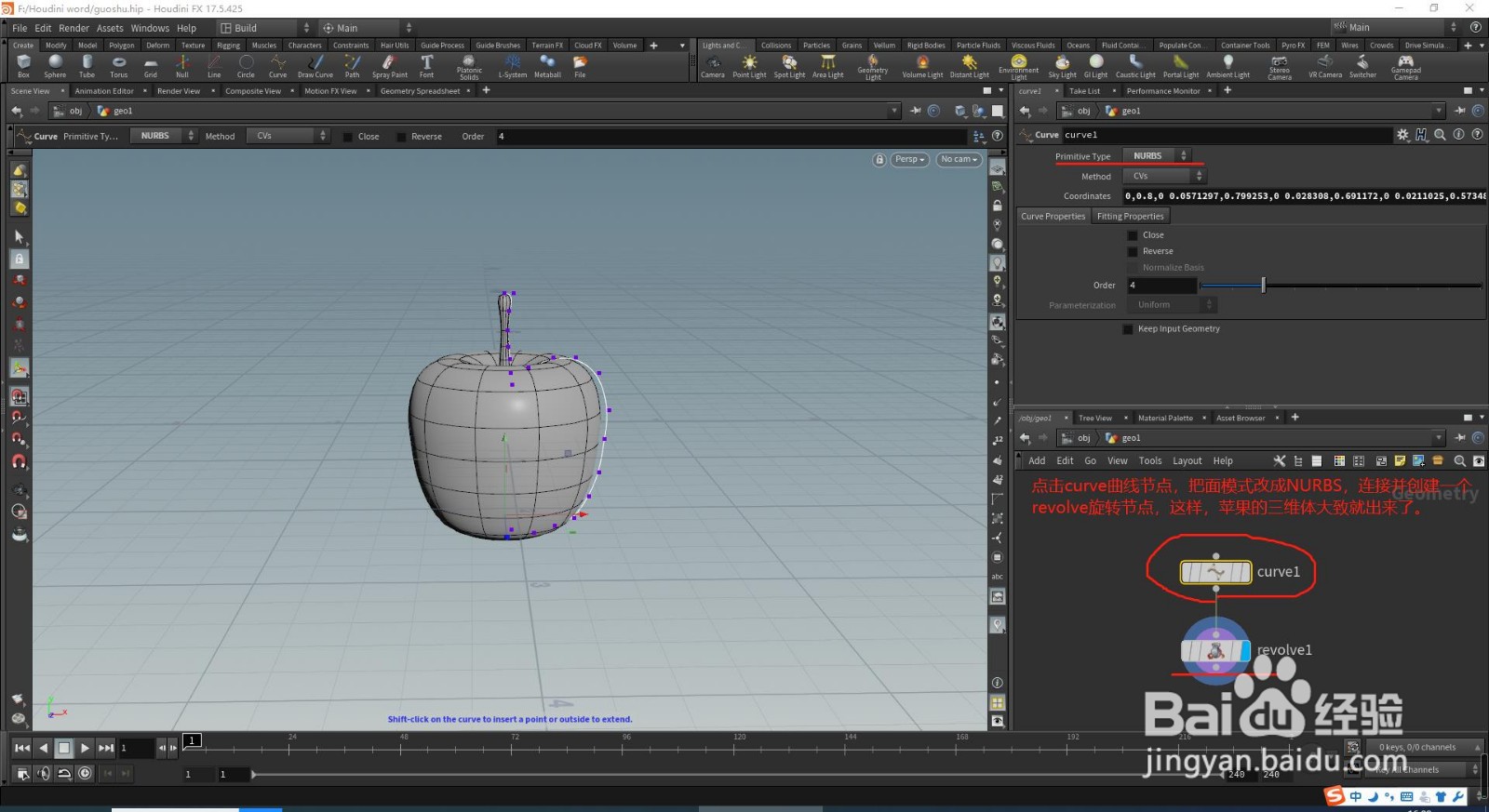
Task: Select the Font shelf tool
Action: [426, 65]
